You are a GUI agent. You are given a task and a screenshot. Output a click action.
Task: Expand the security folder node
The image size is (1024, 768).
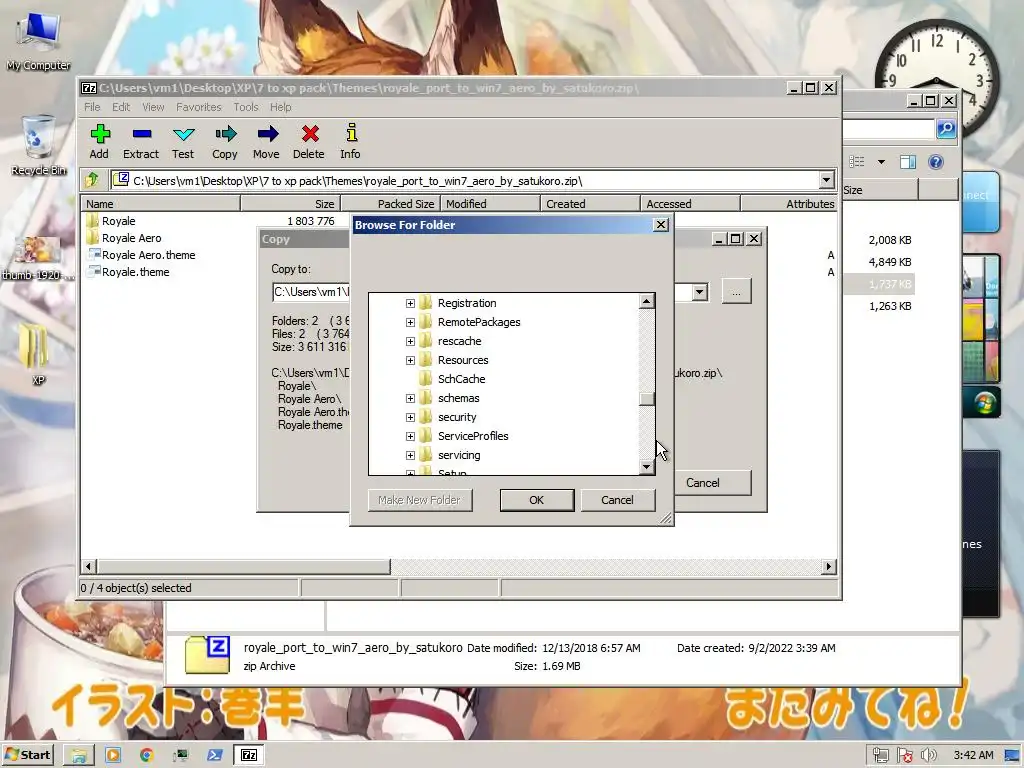click(x=410, y=417)
